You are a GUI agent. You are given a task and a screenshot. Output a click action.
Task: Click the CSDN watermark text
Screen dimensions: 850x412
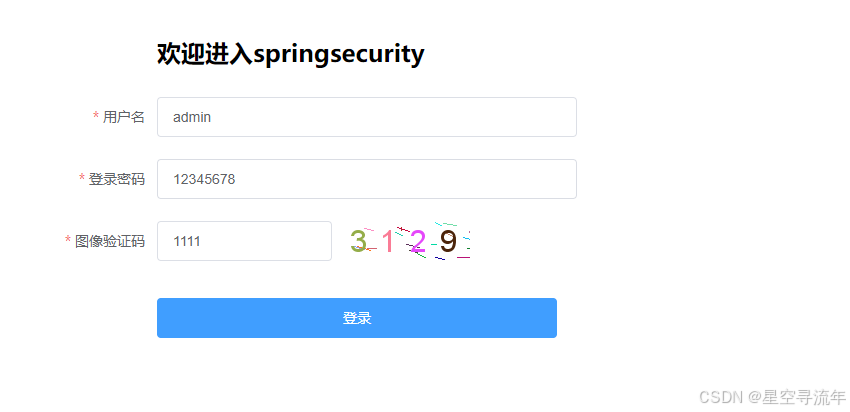coord(720,397)
